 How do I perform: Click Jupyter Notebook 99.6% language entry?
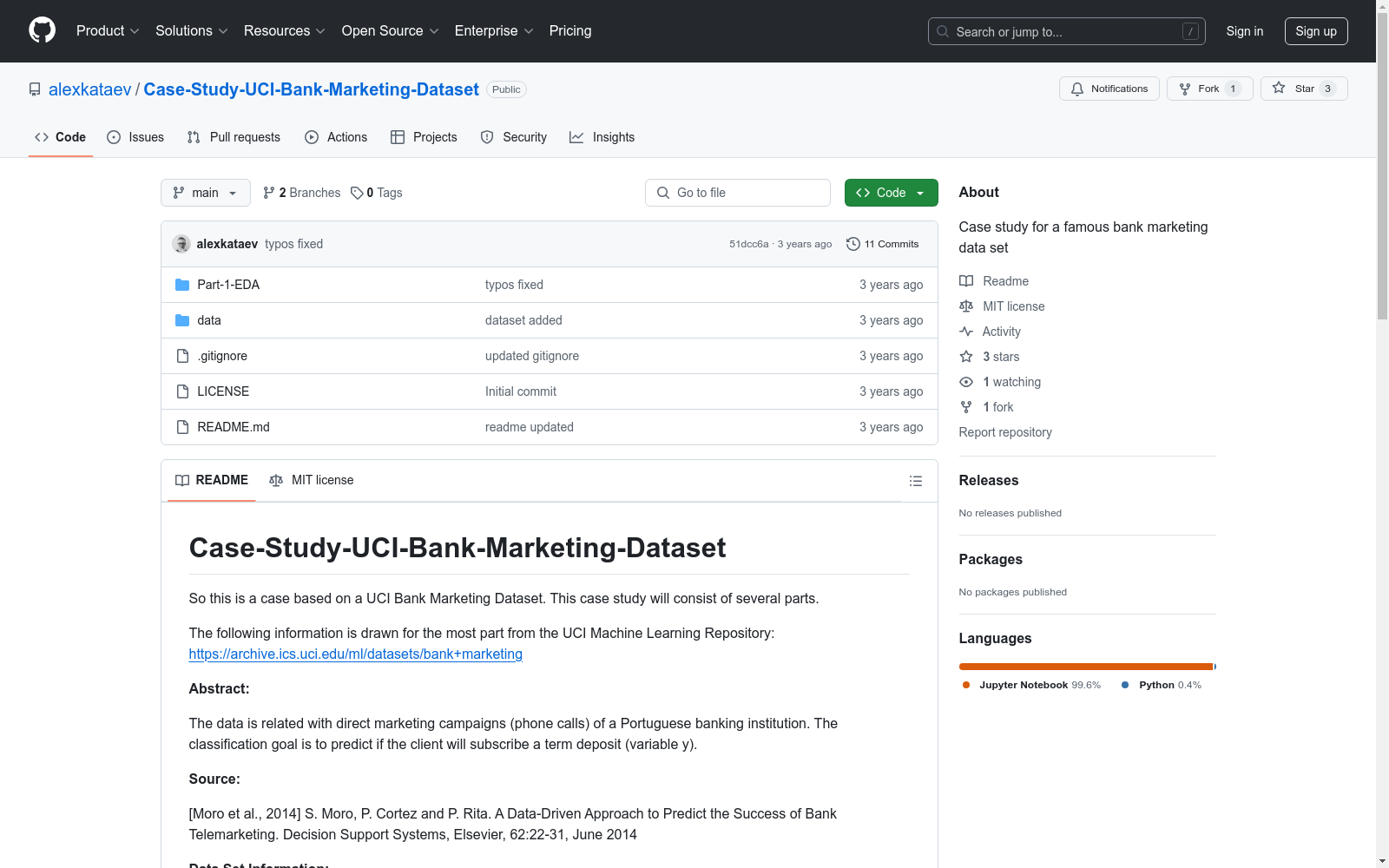[x=1031, y=685]
